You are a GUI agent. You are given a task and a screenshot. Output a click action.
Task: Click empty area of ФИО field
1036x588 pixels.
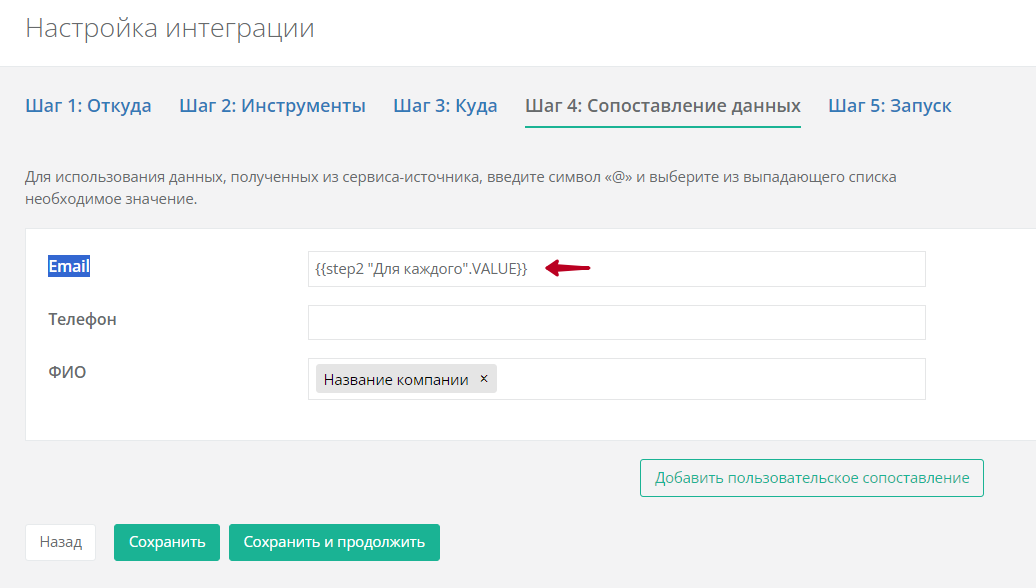(x=710, y=379)
